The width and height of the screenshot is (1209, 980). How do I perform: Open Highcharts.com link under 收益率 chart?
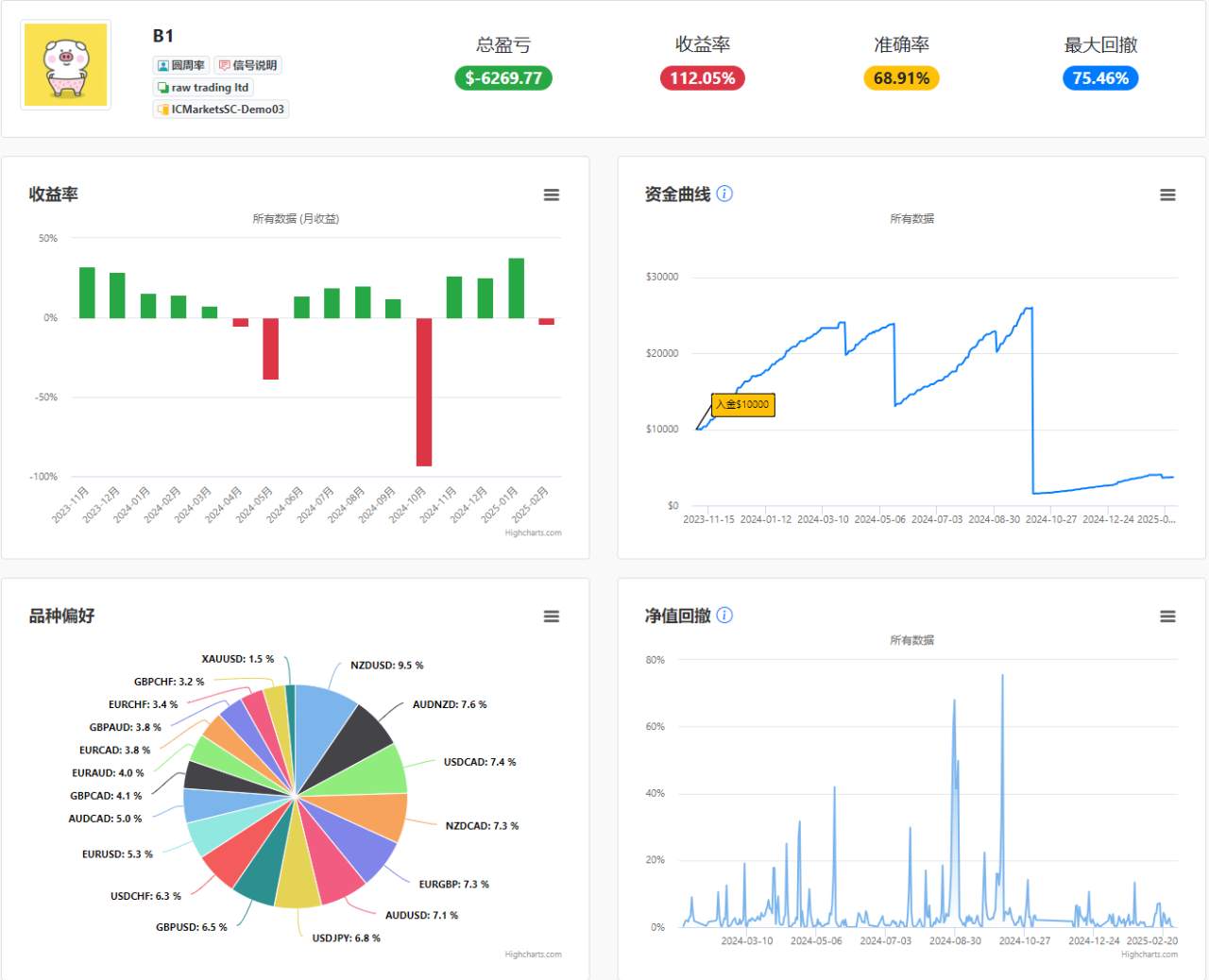(x=533, y=533)
